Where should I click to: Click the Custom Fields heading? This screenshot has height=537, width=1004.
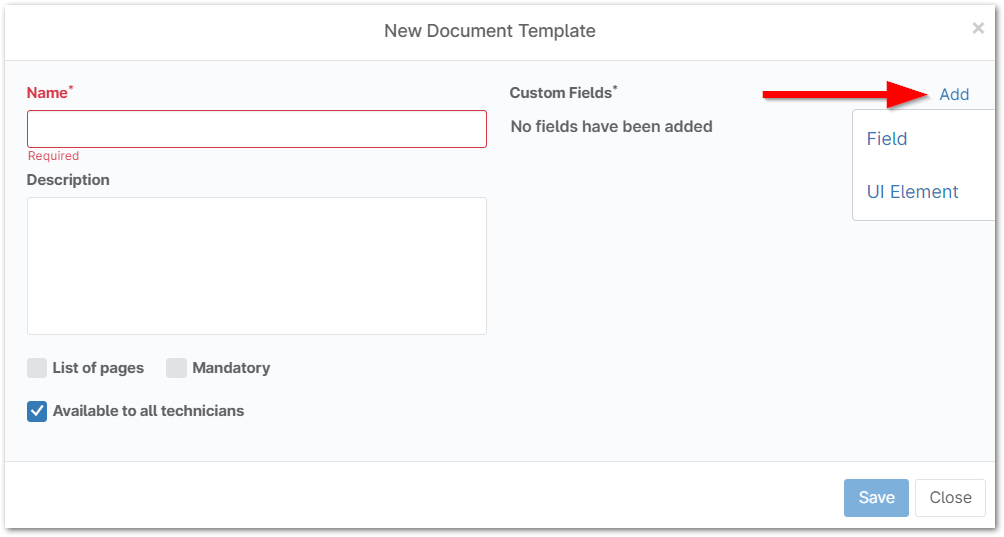(x=561, y=93)
